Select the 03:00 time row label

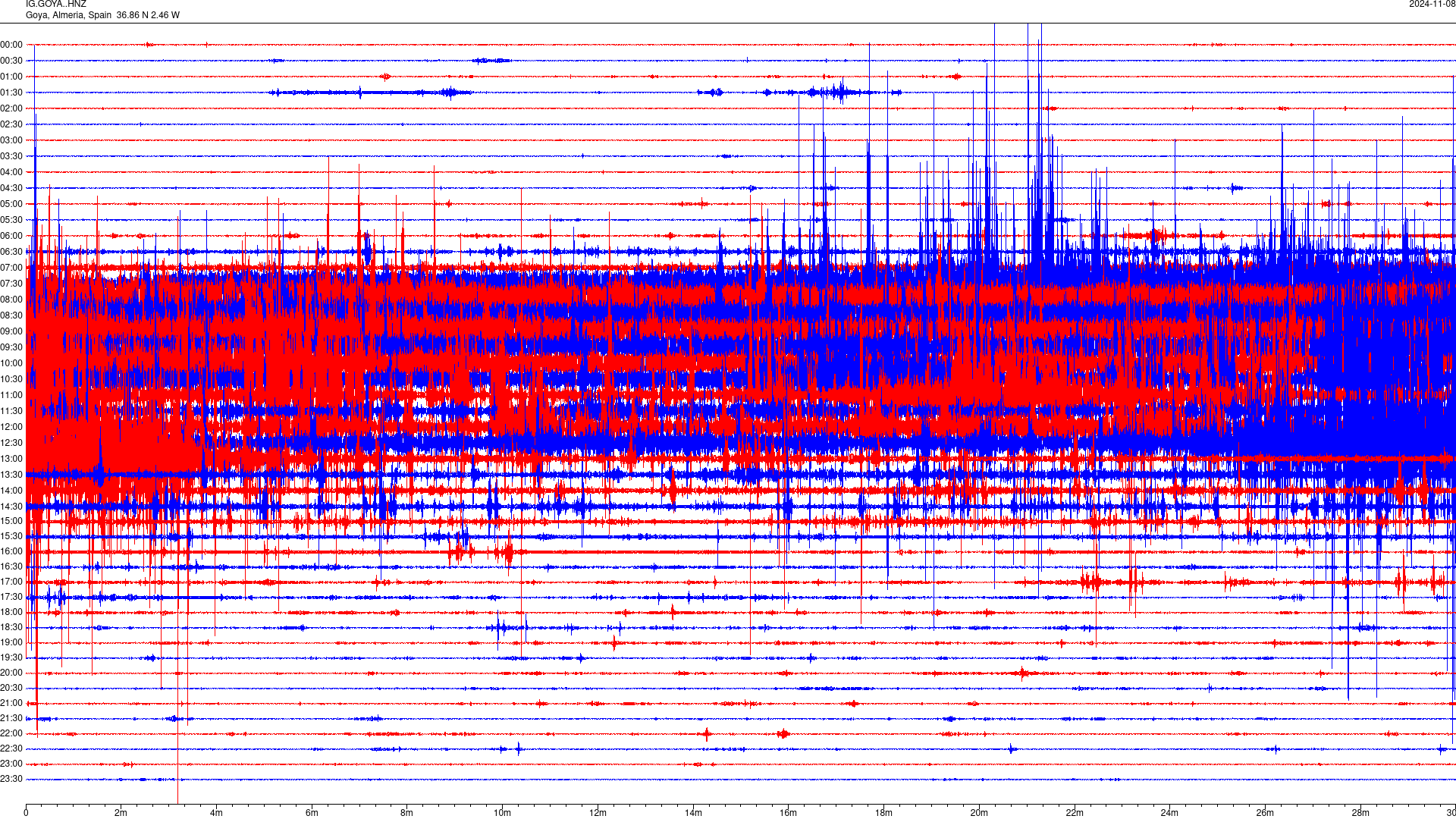11,140
